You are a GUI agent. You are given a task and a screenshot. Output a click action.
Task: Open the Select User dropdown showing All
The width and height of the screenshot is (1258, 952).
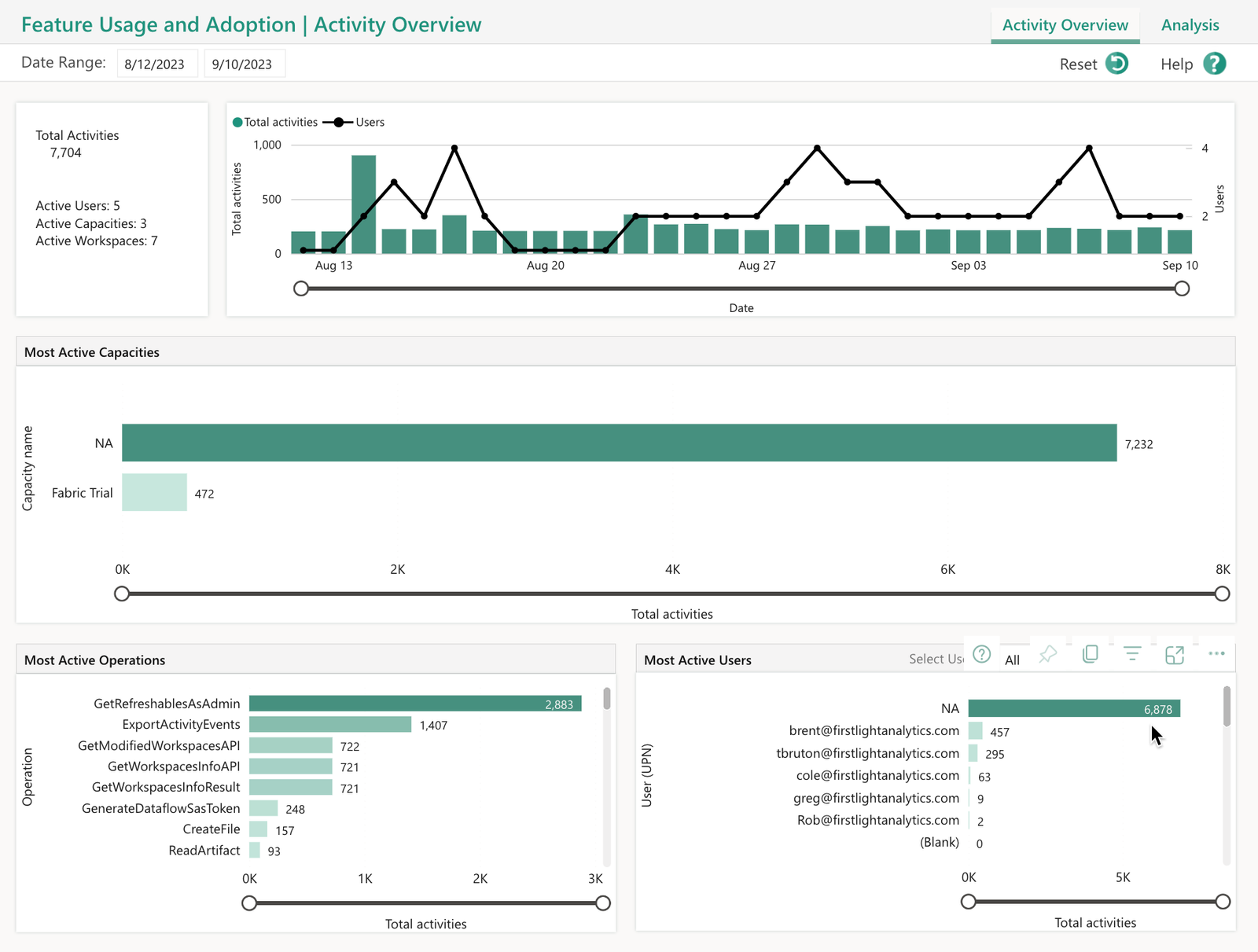[1012, 660]
